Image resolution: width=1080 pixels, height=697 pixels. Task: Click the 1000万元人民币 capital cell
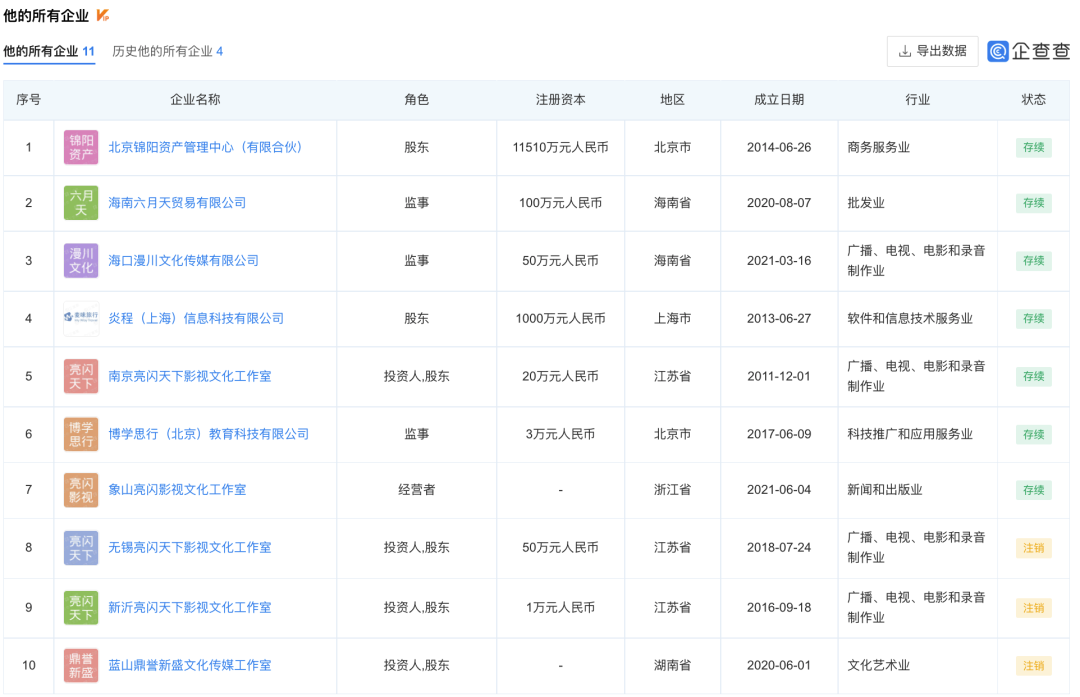tap(560, 319)
